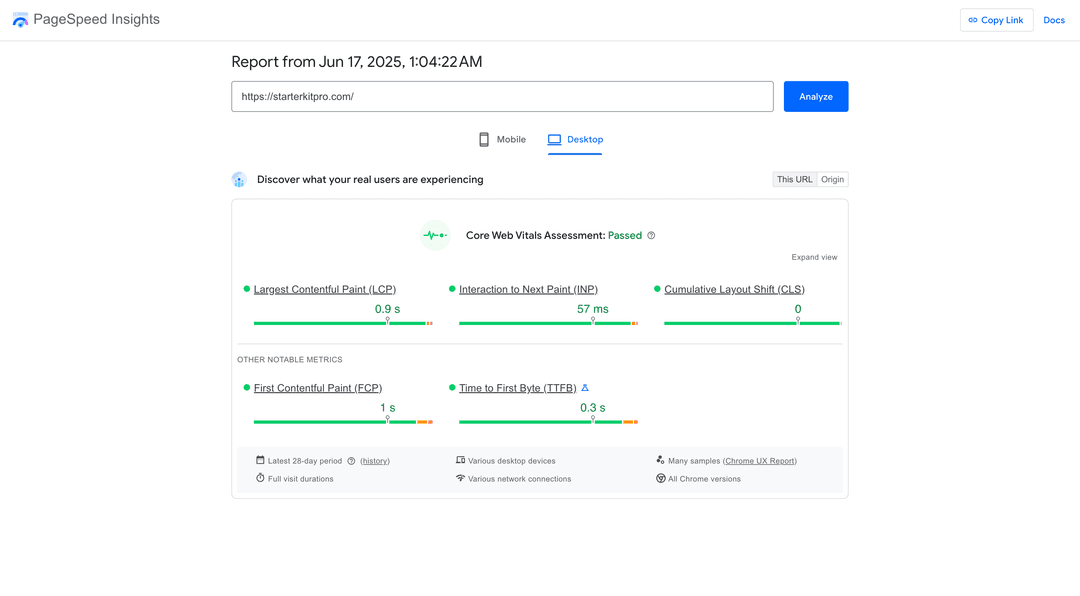Click the wifi icon beside Various network connections
The height and width of the screenshot is (596, 1080).
460,478
